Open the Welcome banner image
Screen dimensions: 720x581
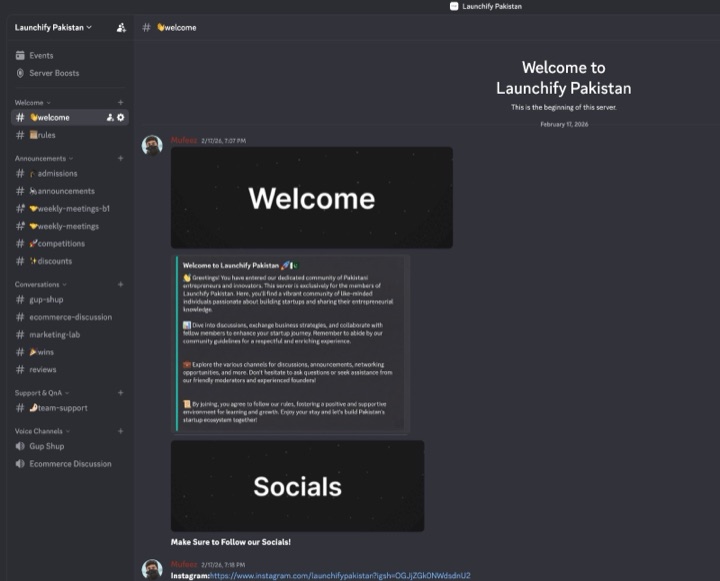pos(312,198)
